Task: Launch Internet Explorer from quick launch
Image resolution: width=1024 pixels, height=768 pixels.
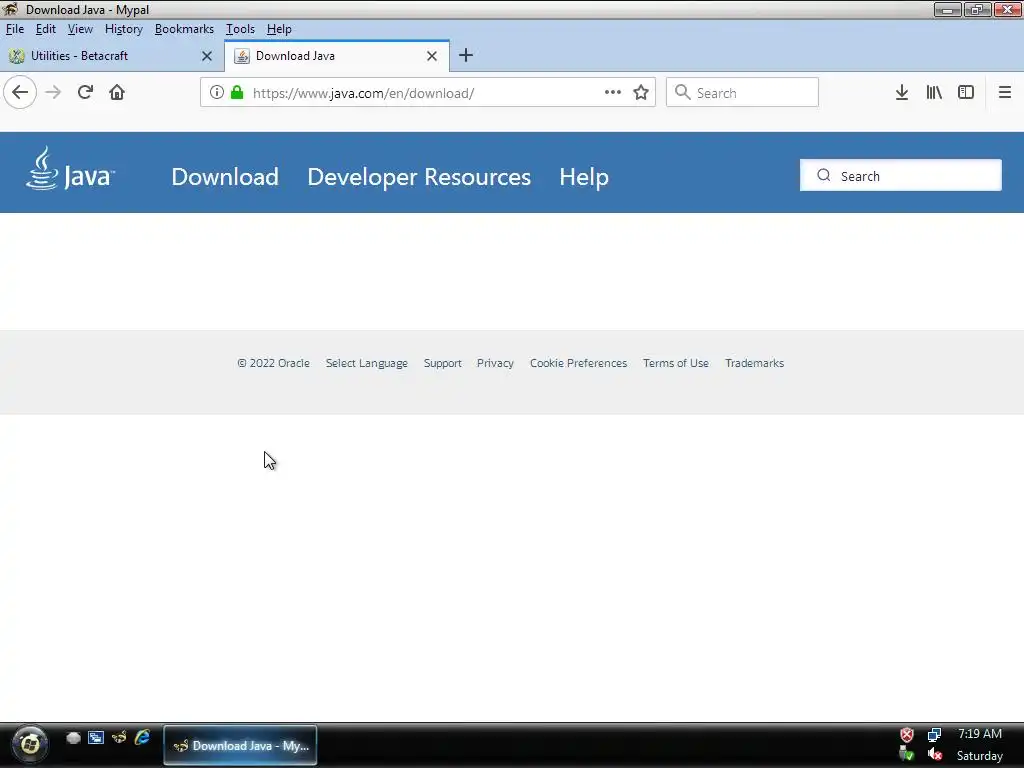Action: coord(142,737)
